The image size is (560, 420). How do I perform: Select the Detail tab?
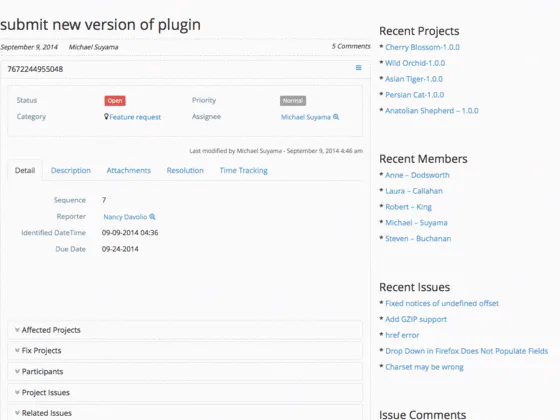(25, 170)
